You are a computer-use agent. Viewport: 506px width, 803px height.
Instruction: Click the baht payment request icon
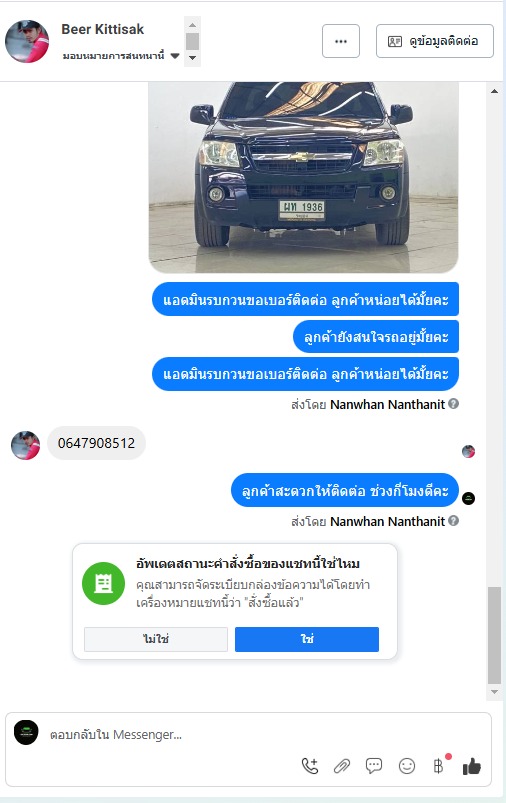pyautogui.click(x=439, y=766)
